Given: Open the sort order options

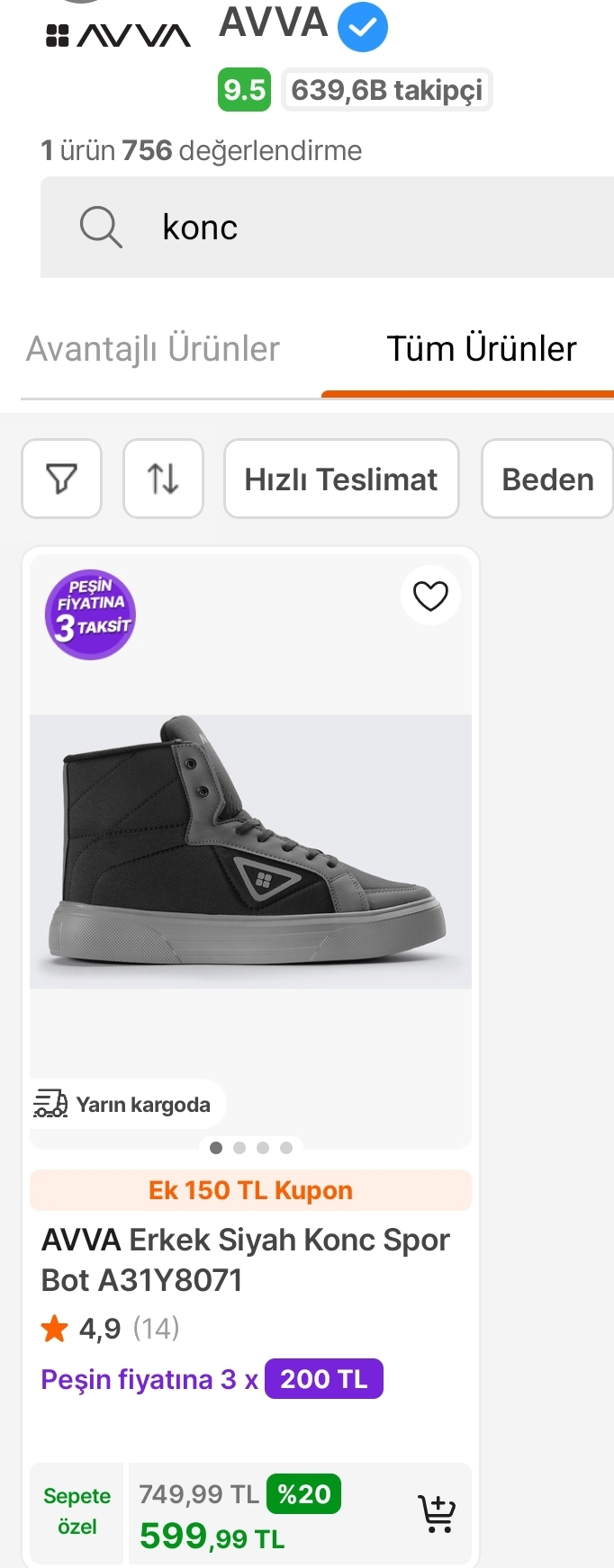Looking at the screenshot, I should [163, 479].
